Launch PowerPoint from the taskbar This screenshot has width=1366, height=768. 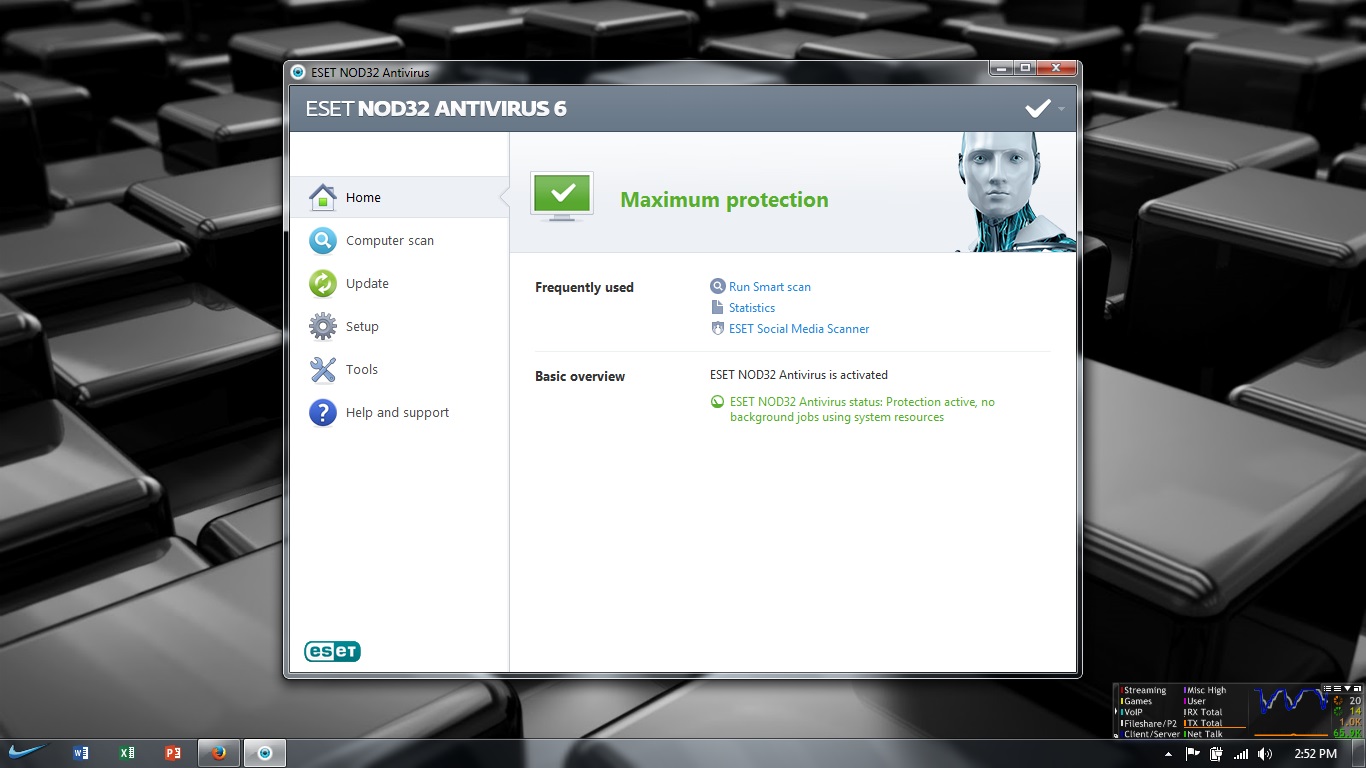172,753
